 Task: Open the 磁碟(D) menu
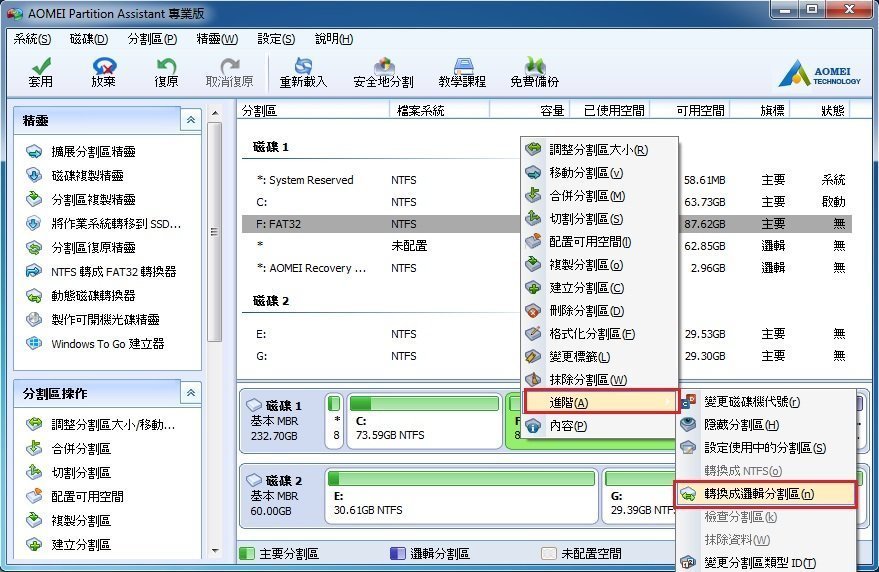(89, 39)
